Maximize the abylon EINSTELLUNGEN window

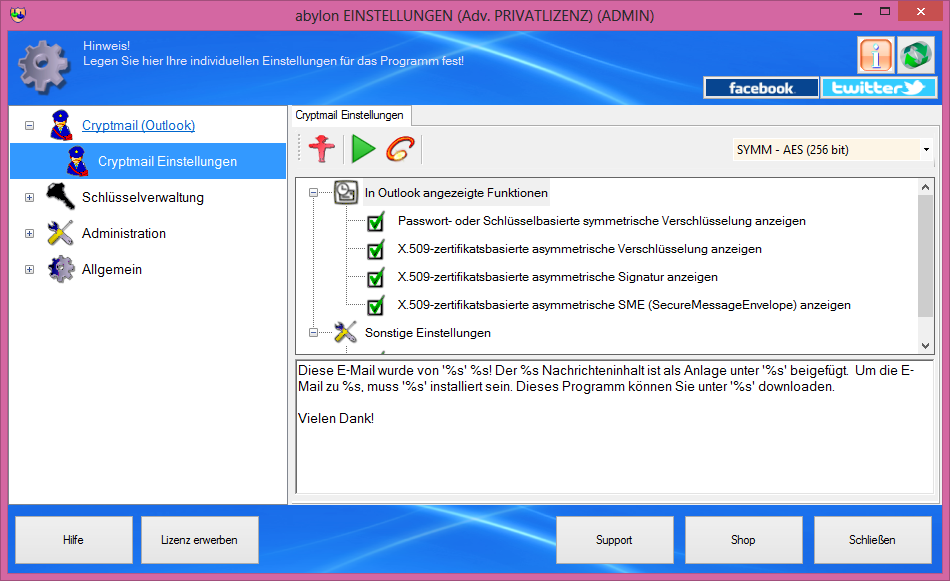[x=885, y=12]
